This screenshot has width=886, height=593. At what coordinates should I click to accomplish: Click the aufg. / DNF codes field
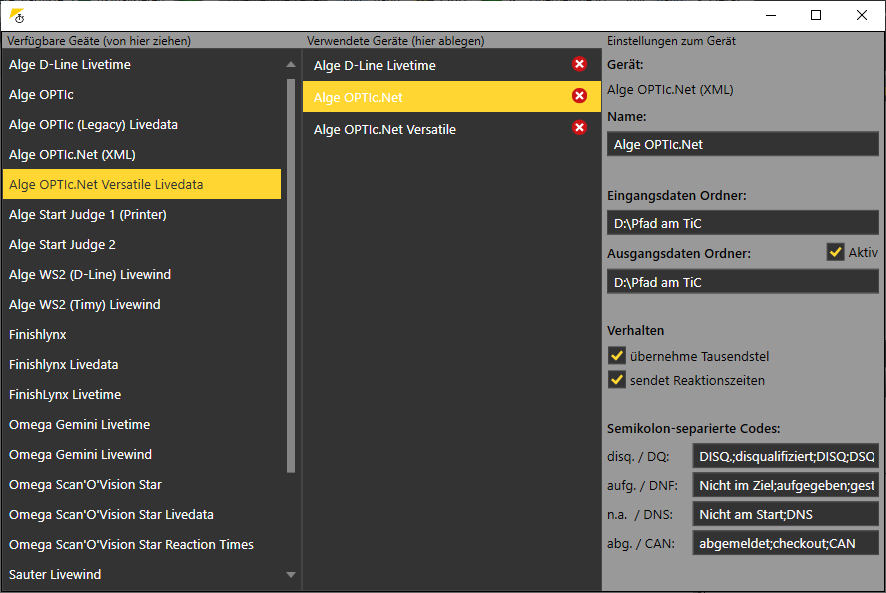click(x=785, y=485)
